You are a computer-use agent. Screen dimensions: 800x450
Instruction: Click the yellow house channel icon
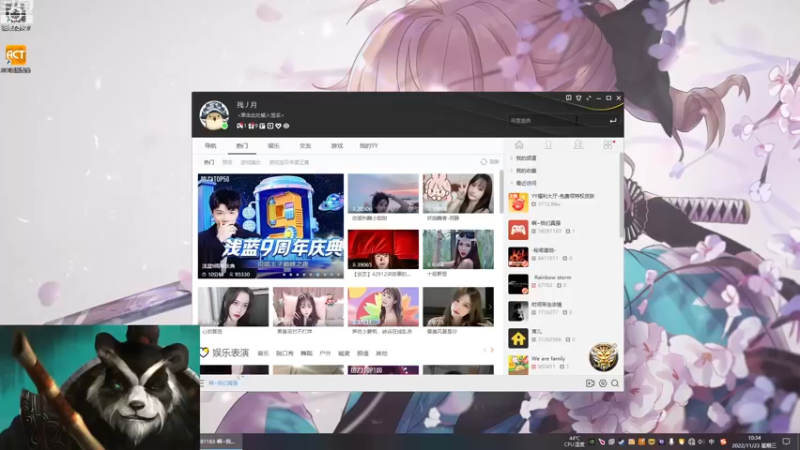point(518,338)
